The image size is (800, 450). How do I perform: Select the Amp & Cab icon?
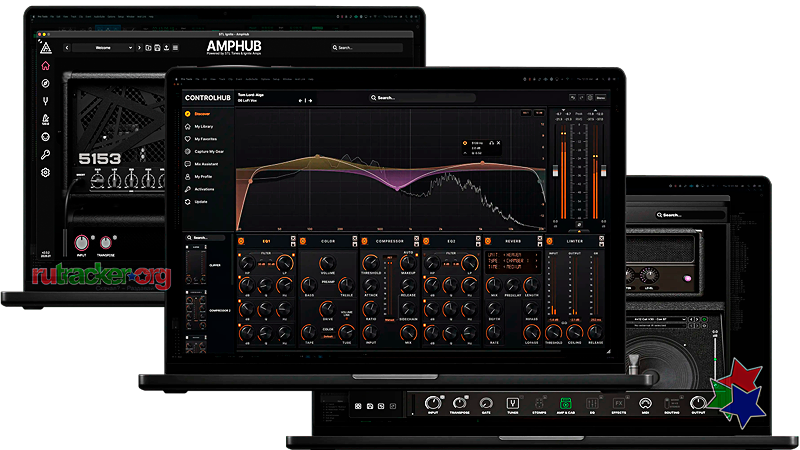[564, 403]
